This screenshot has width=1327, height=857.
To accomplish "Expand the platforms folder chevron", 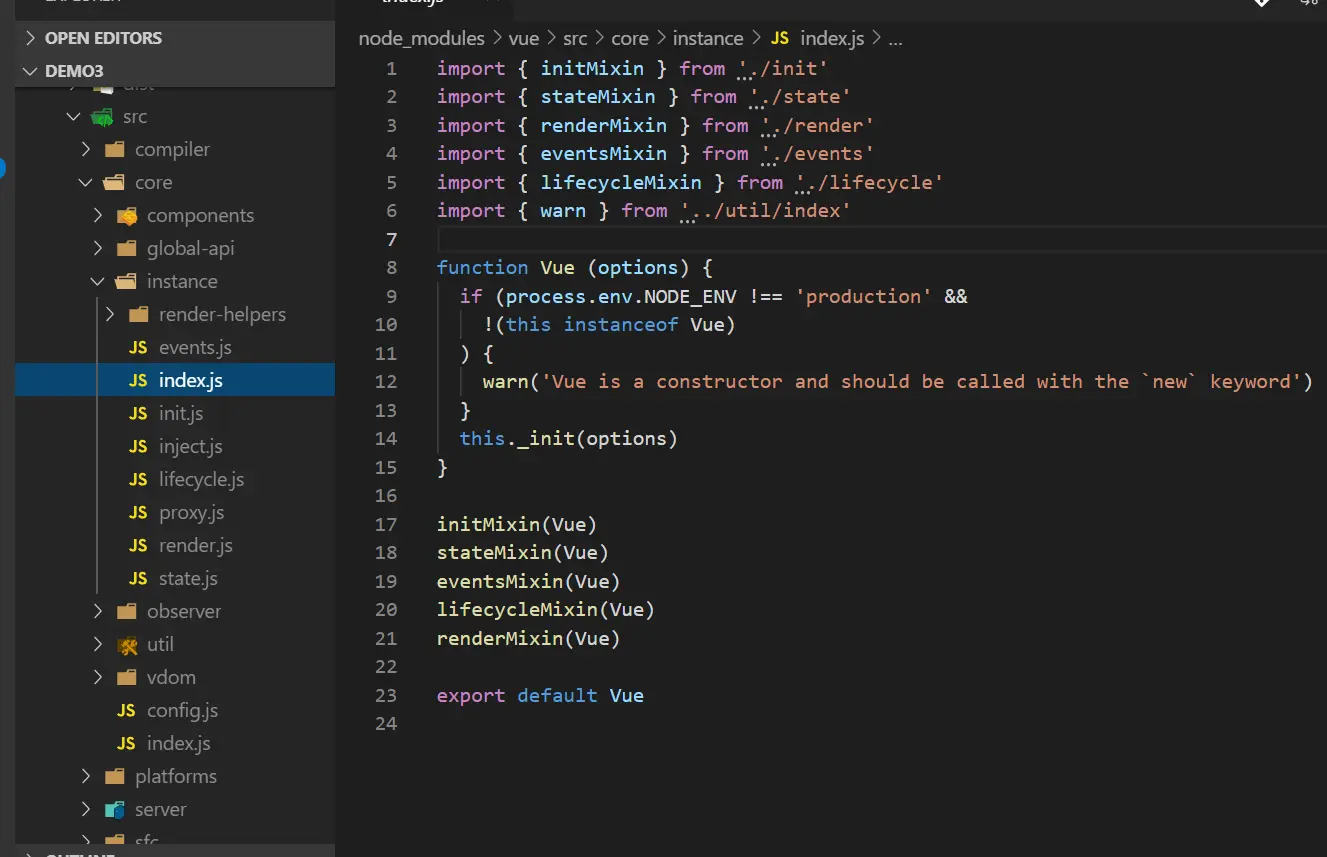I will tap(86, 777).
